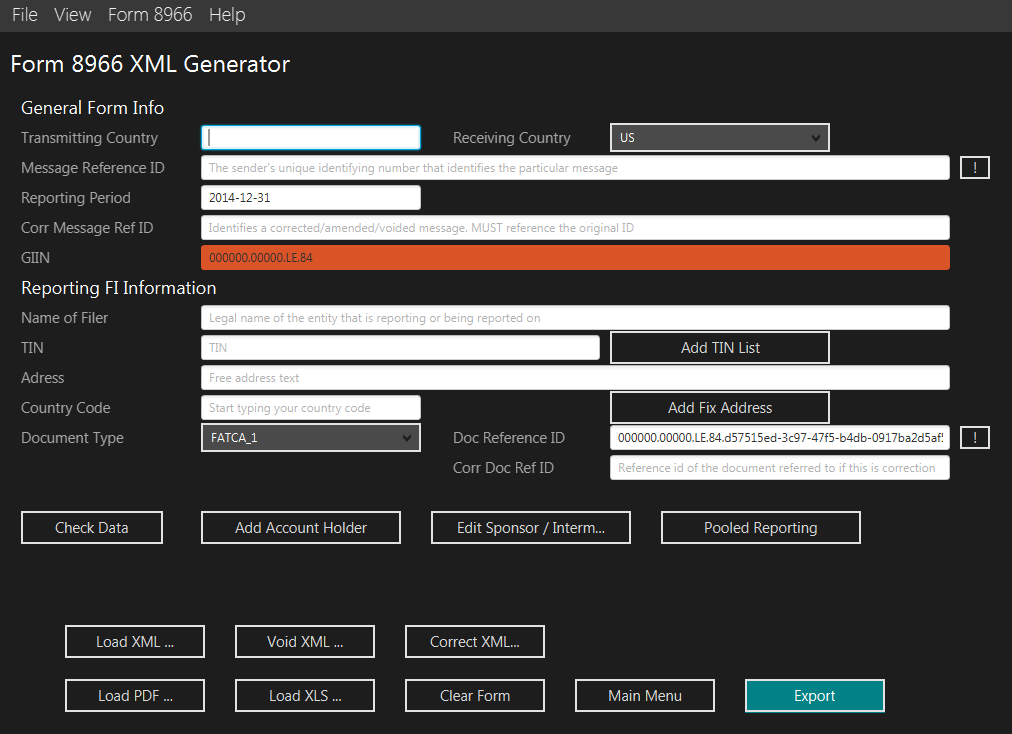
Task: Click the 'Reporting FI Information' section heading
Action: (x=119, y=288)
